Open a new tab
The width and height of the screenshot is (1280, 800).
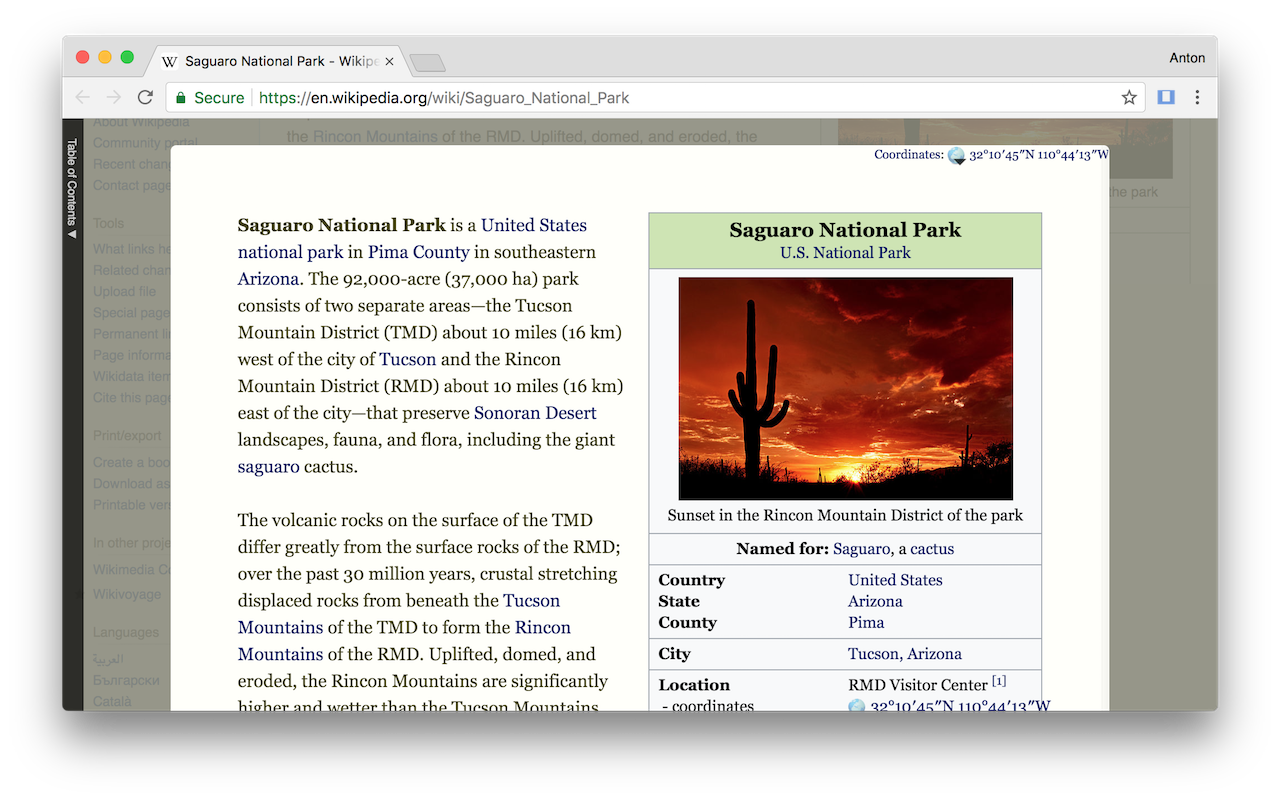[427, 63]
